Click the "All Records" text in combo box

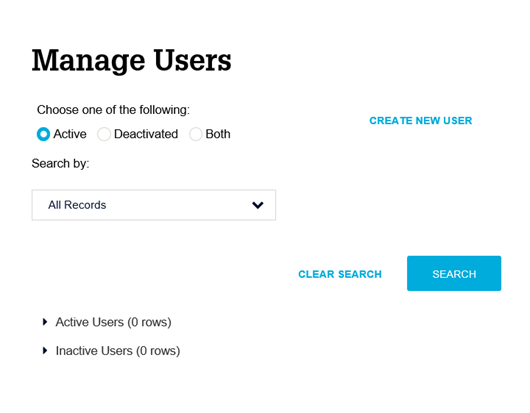pos(77,205)
